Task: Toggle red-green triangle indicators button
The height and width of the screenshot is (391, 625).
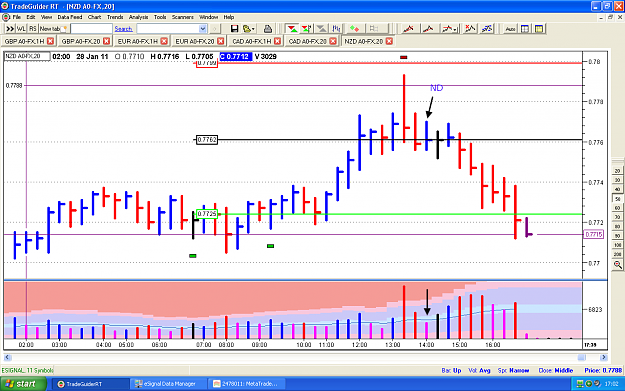Action: tap(292, 29)
